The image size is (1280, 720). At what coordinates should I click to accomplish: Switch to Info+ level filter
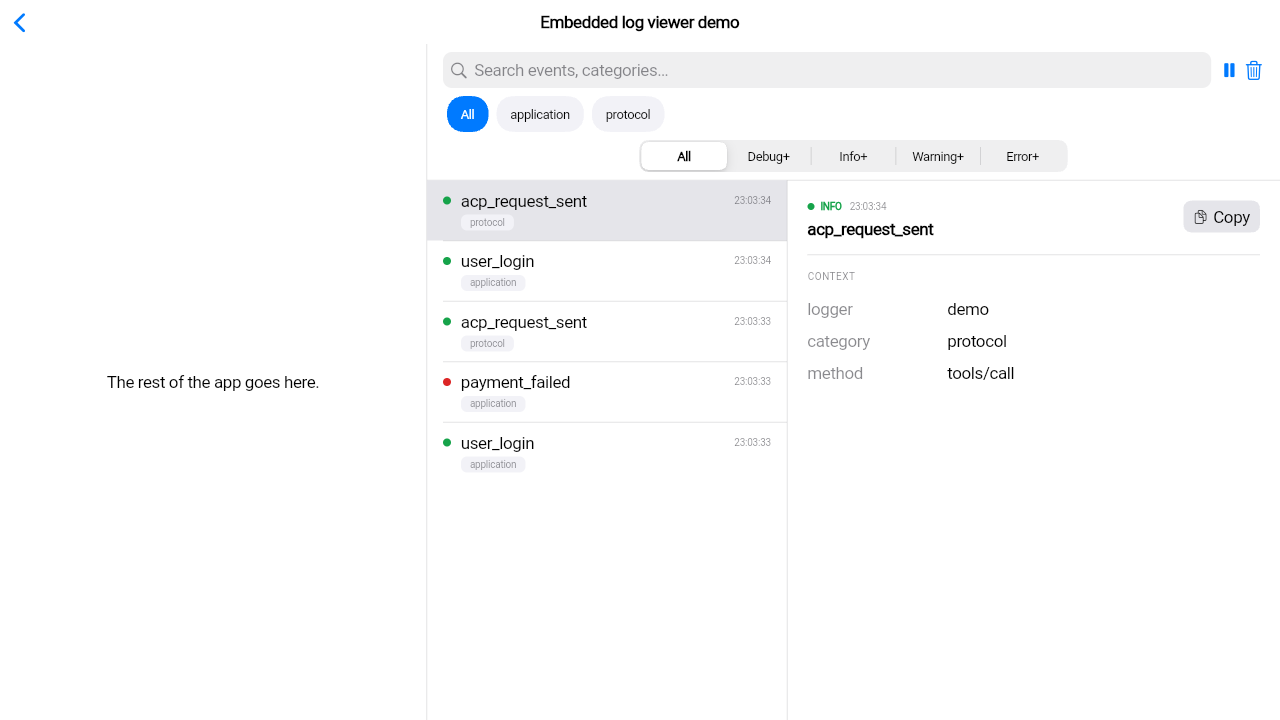pyautogui.click(x=853, y=156)
